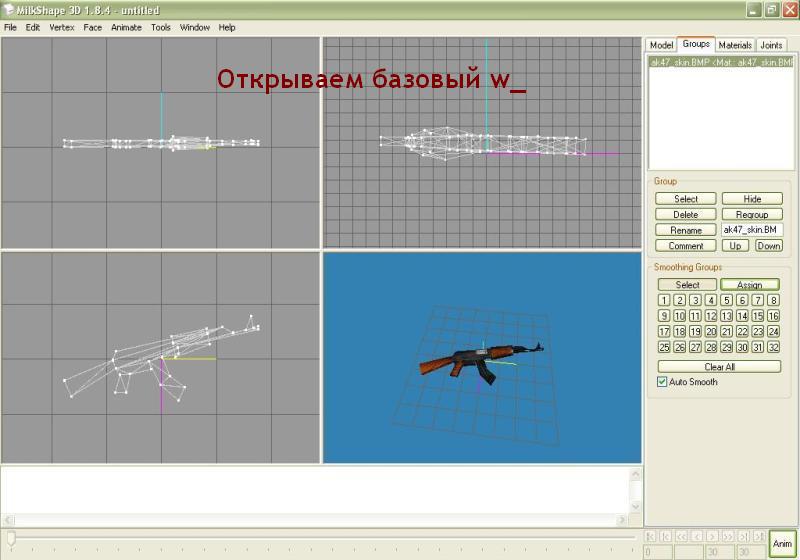Screen dimensions: 800x560
Task: Move the group Up in the list
Action: (x=735, y=245)
